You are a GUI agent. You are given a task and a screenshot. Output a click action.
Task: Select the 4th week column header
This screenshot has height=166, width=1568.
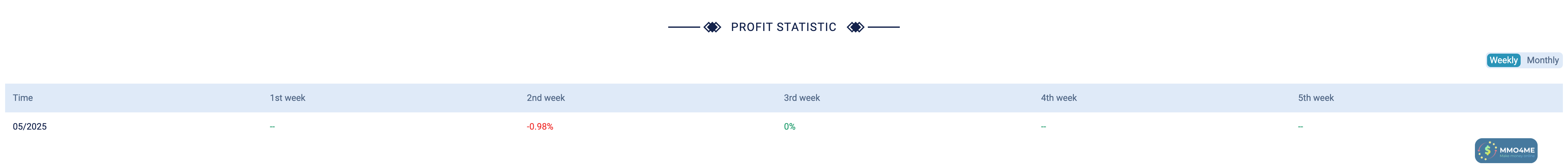pyautogui.click(x=1058, y=98)
